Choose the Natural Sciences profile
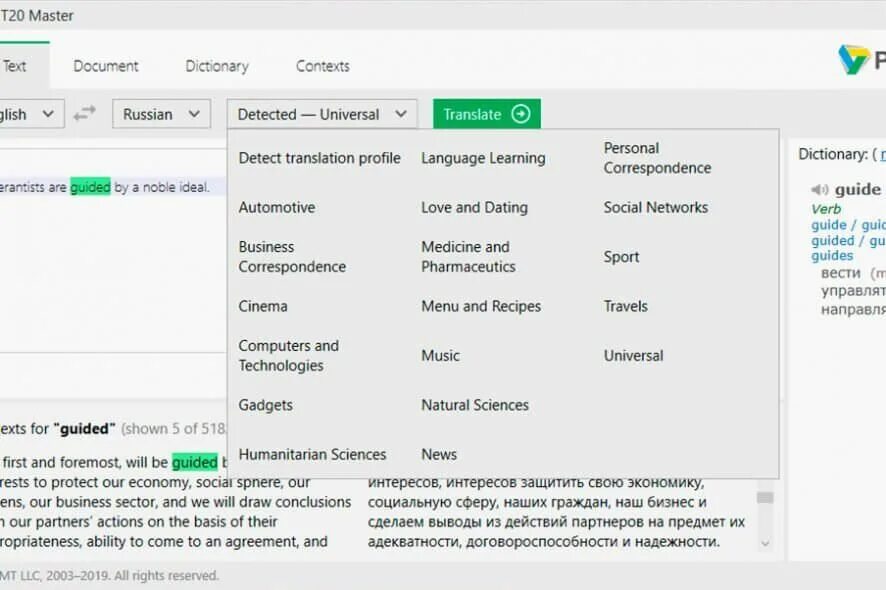 pyautogui.click(x=475, y=405)
